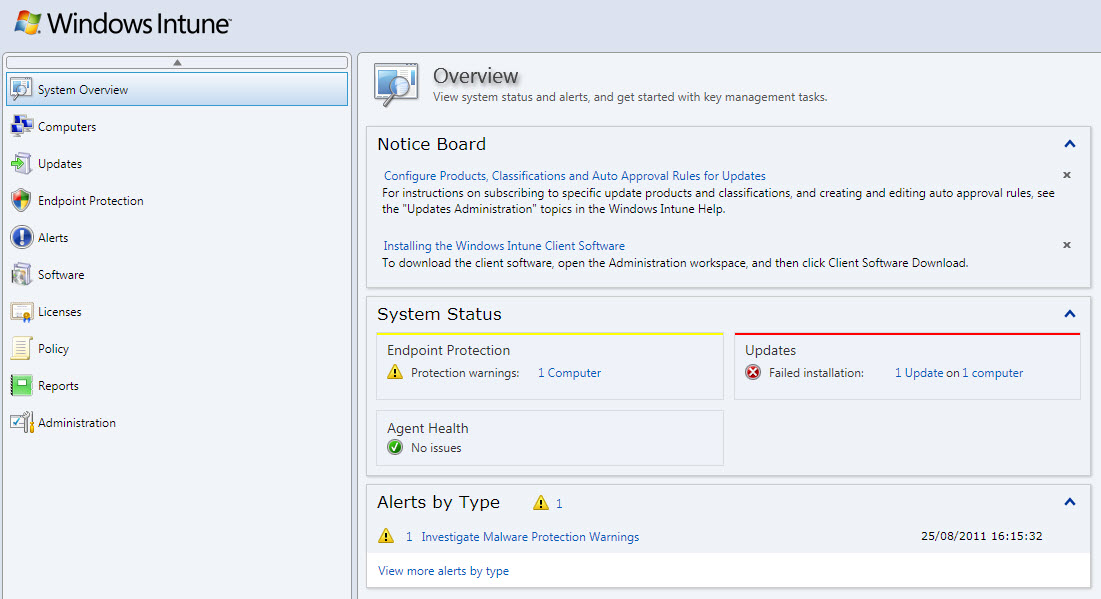Click the count 1 before Investigate Malware

(x=409, y=537)
